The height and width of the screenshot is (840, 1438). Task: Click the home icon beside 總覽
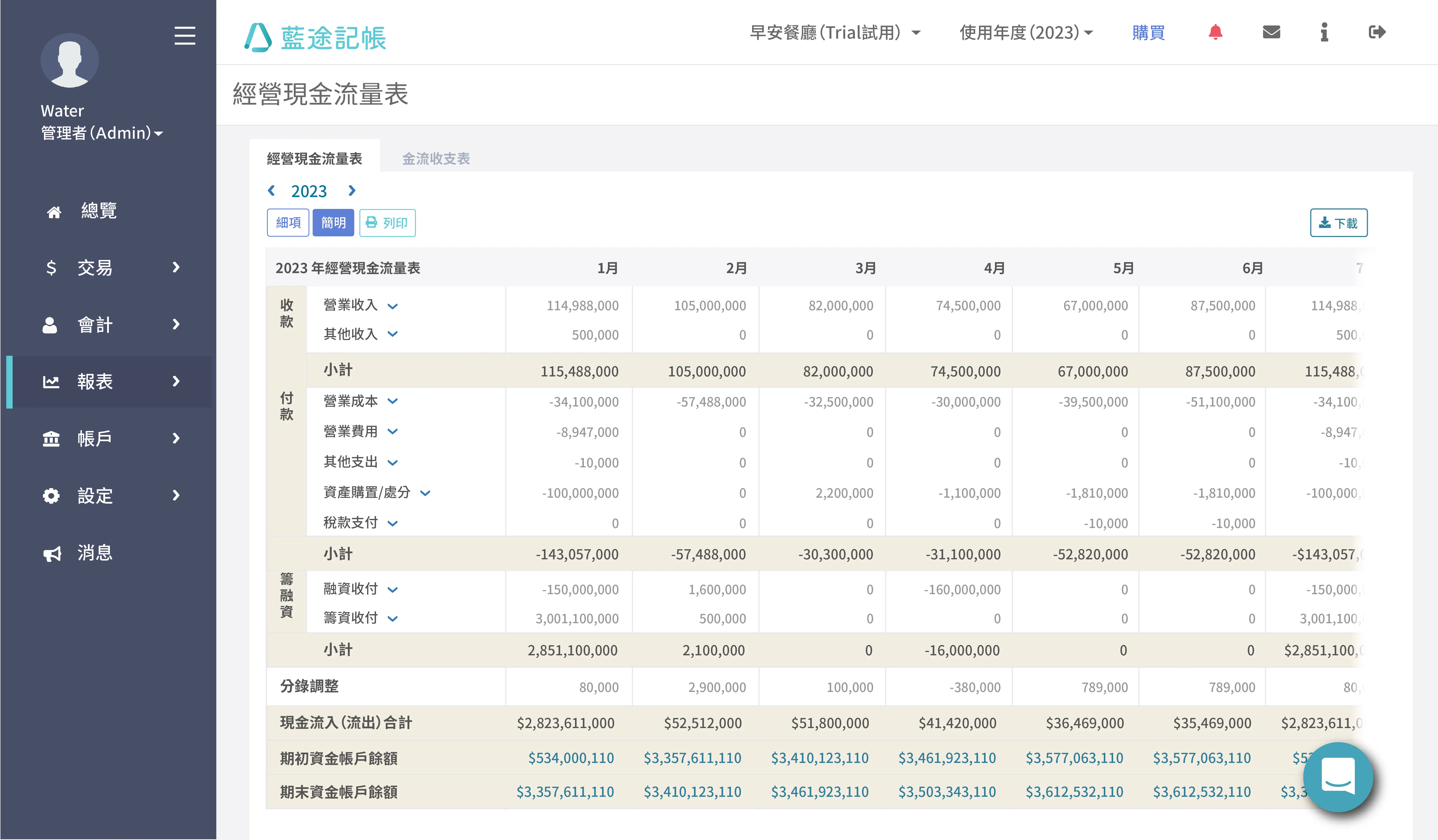tap(54, 212)
